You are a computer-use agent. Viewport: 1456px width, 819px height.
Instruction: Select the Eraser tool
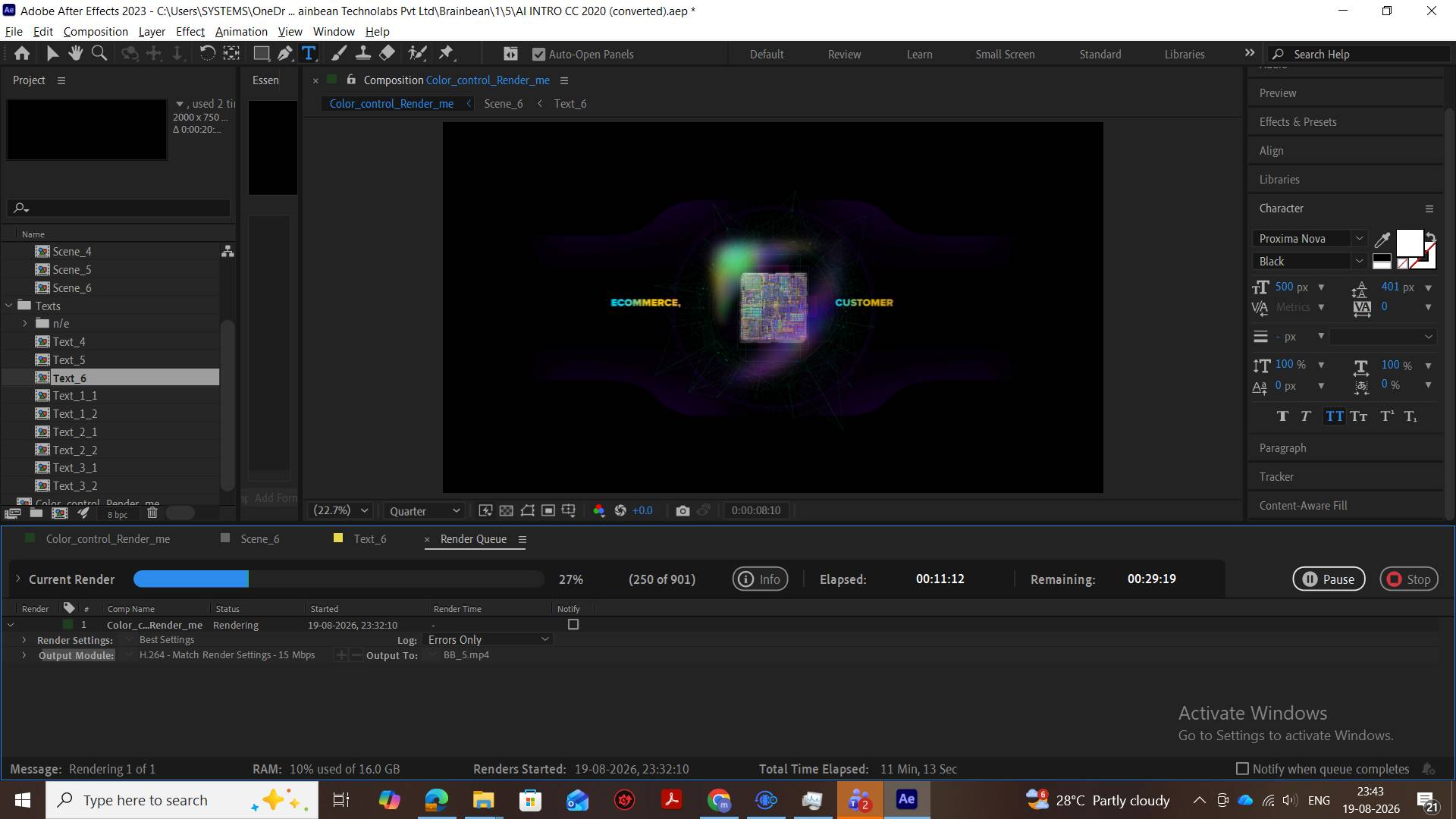(x=387, y=53)
